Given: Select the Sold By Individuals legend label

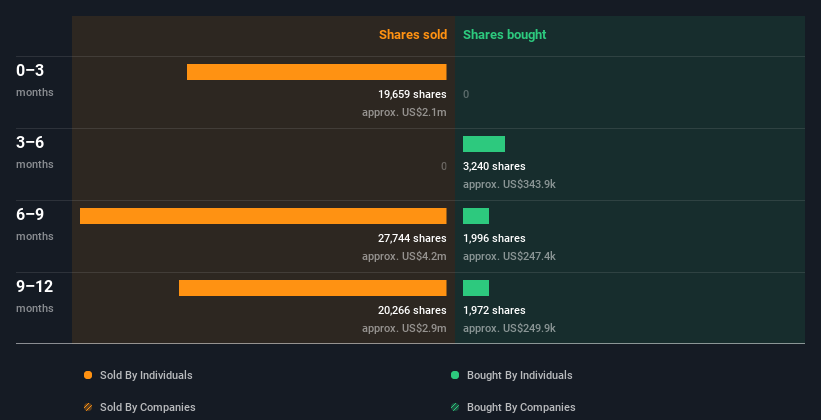Looking at the screenshot, I should pos(146,375).
